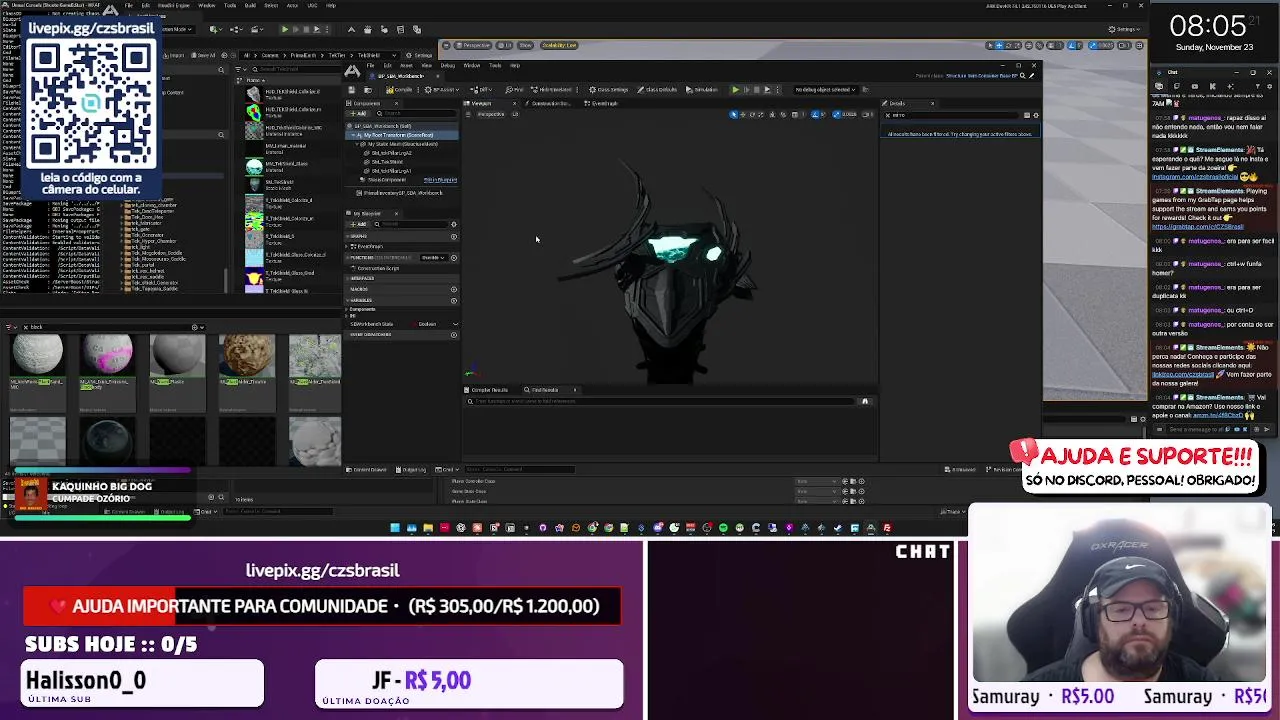Stop play session in Blueprint toolbar
Viewport: 1280px width, 720px height.
(x=756, y=89)
